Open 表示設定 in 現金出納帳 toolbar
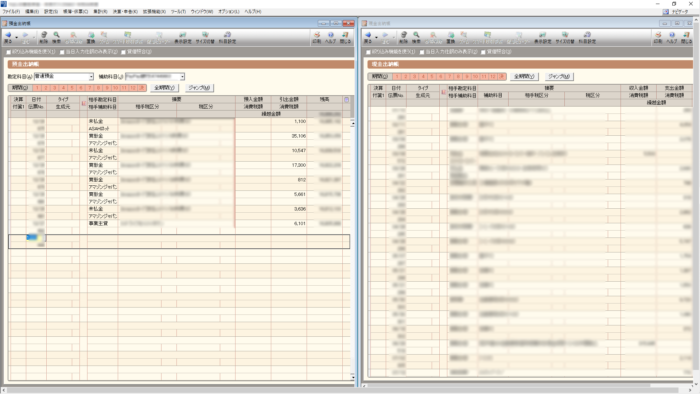Image resolution: width=700 pixels, height=394 pixels. (542, 37)
